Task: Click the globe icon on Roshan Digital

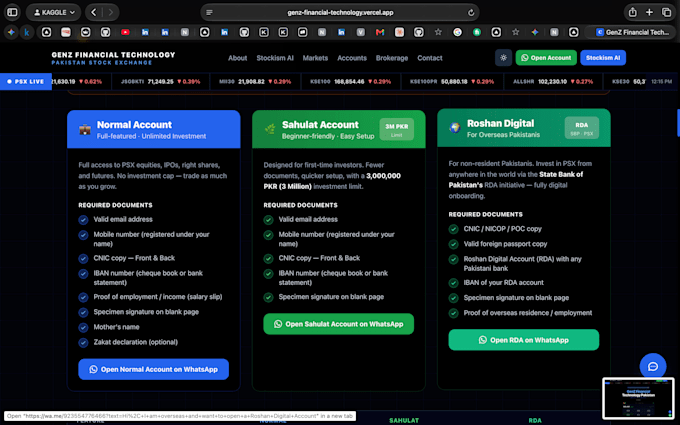Action: [x=454, y=128]
